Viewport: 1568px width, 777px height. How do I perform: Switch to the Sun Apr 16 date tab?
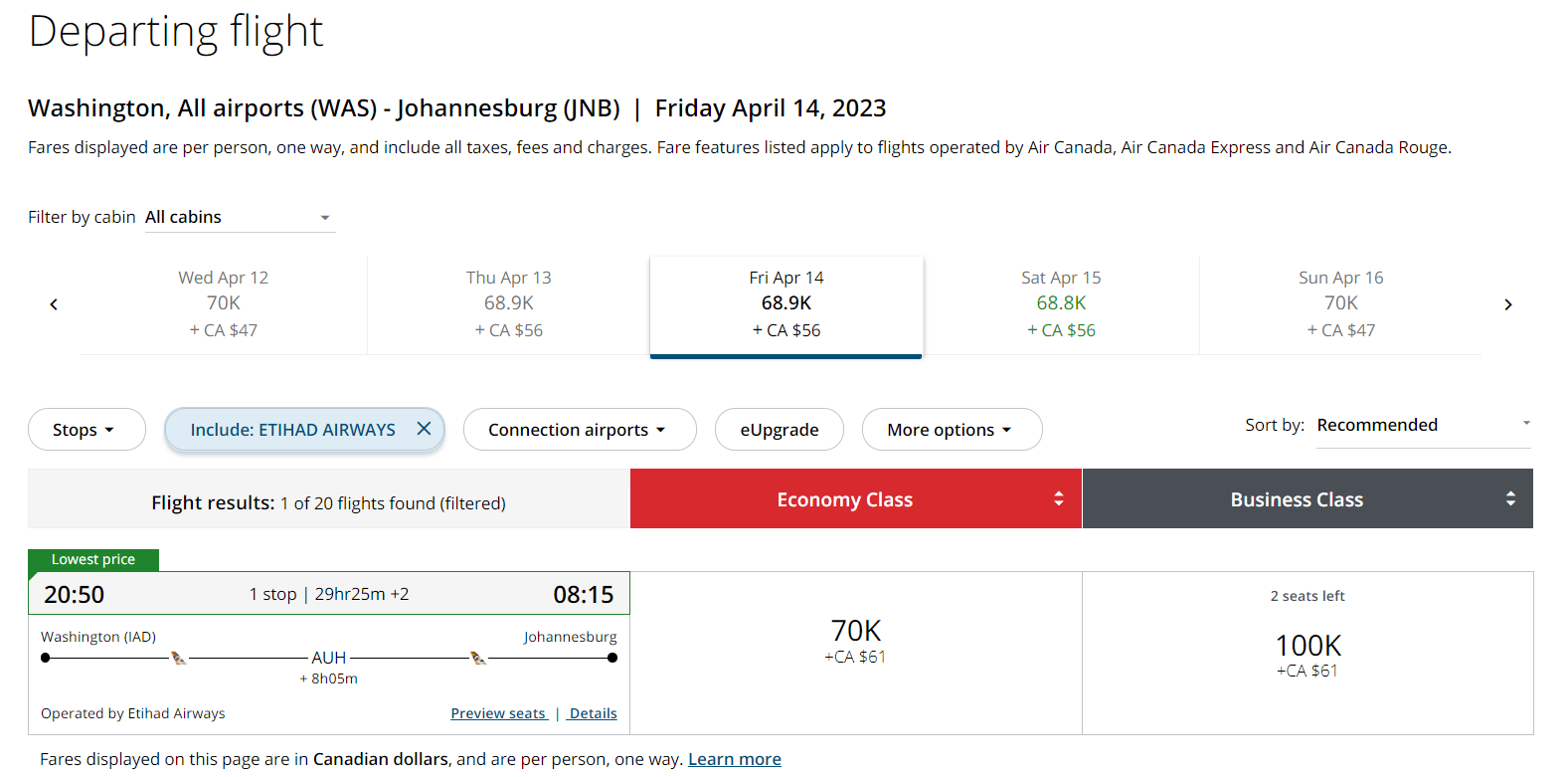pyautogui.click(x=1340, y=303)
